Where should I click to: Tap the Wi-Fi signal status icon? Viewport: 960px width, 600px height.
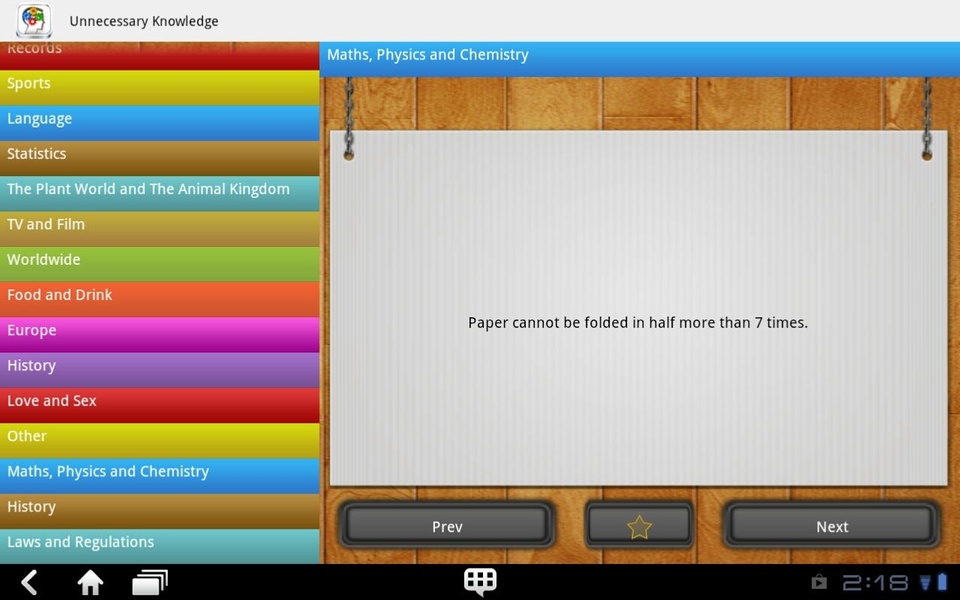(925, 582)
